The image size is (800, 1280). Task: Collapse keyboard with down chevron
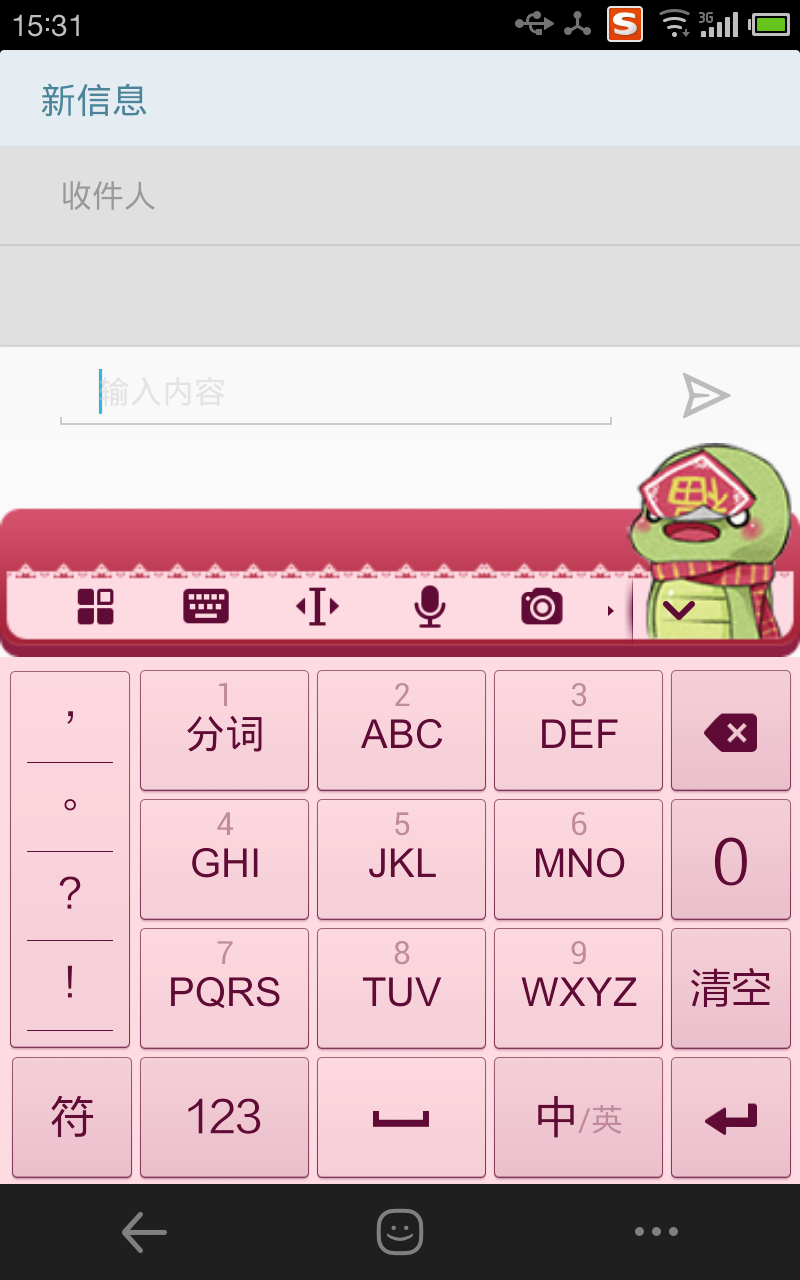pyautogui.click(x=679, y=609)
